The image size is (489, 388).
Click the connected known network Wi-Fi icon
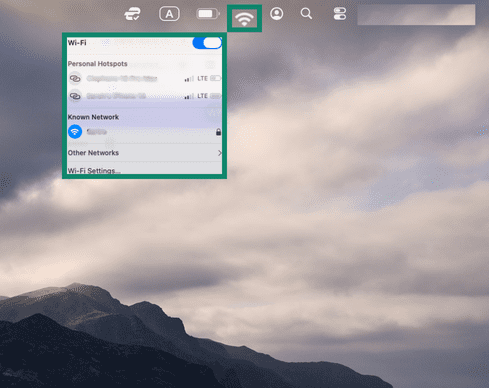click(x=75, y=132)
